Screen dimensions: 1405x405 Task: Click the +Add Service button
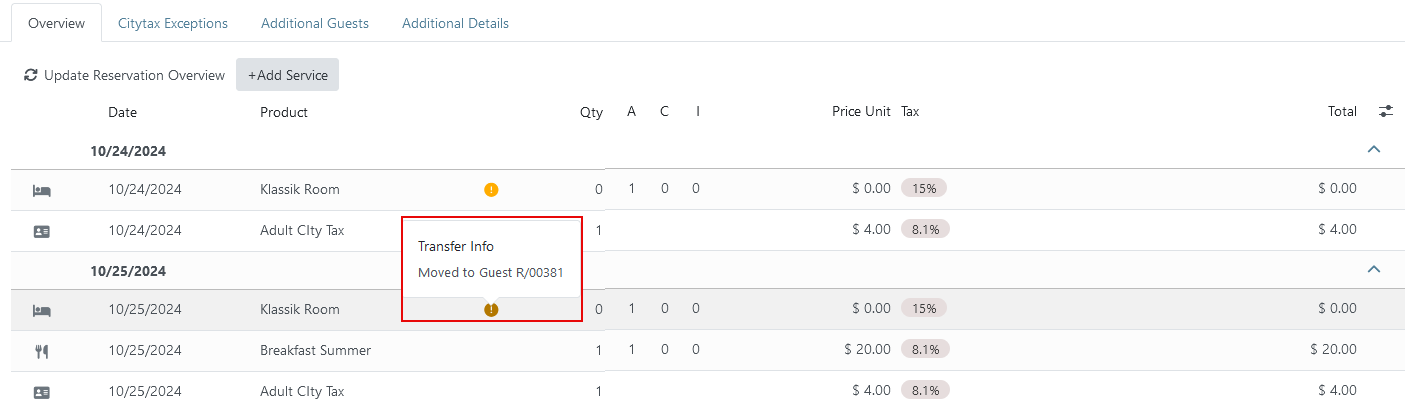tap(288, 75)
